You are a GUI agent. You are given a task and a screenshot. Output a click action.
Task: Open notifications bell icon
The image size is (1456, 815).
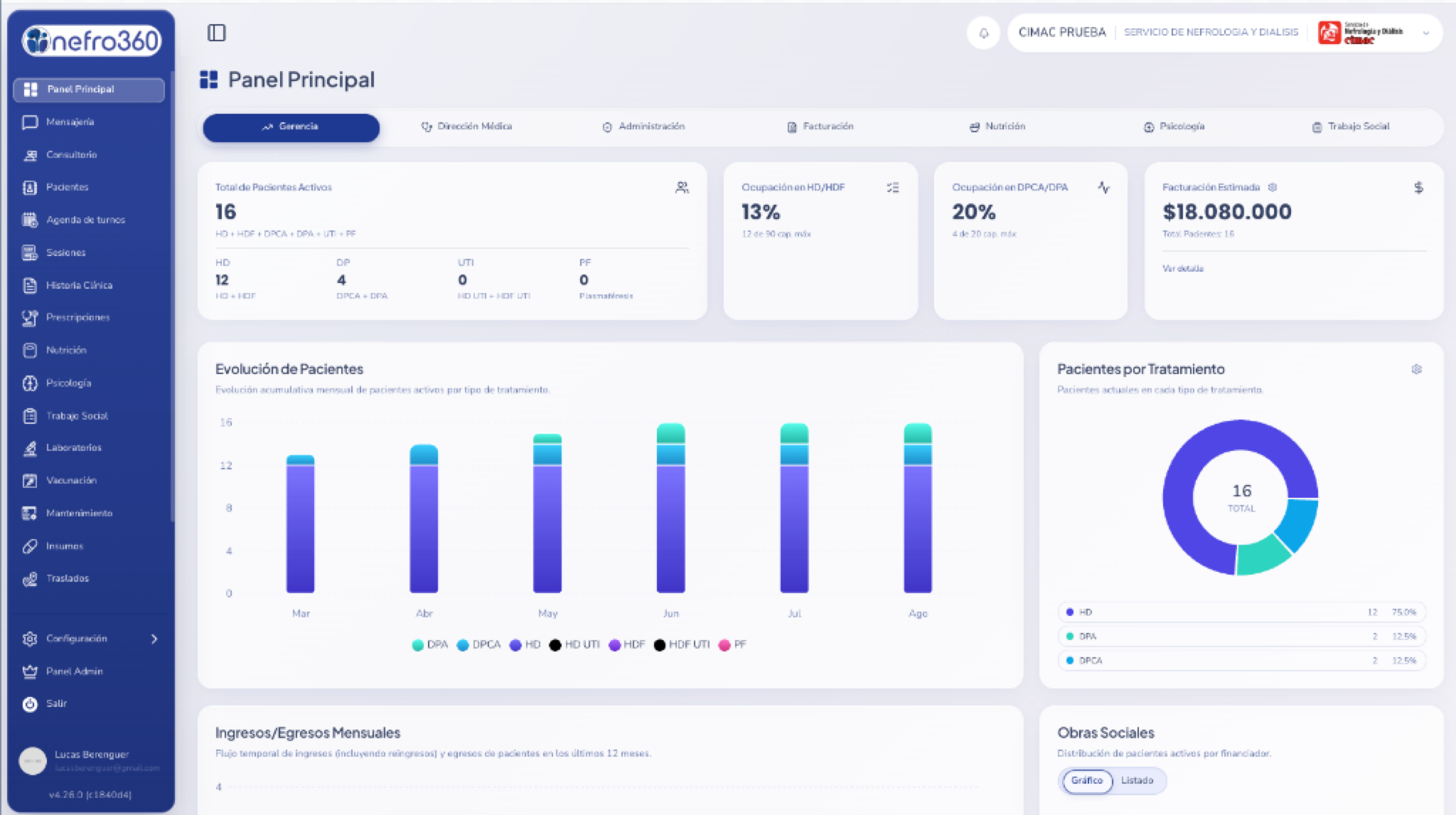pyautogui.click(x=984, y=33)
